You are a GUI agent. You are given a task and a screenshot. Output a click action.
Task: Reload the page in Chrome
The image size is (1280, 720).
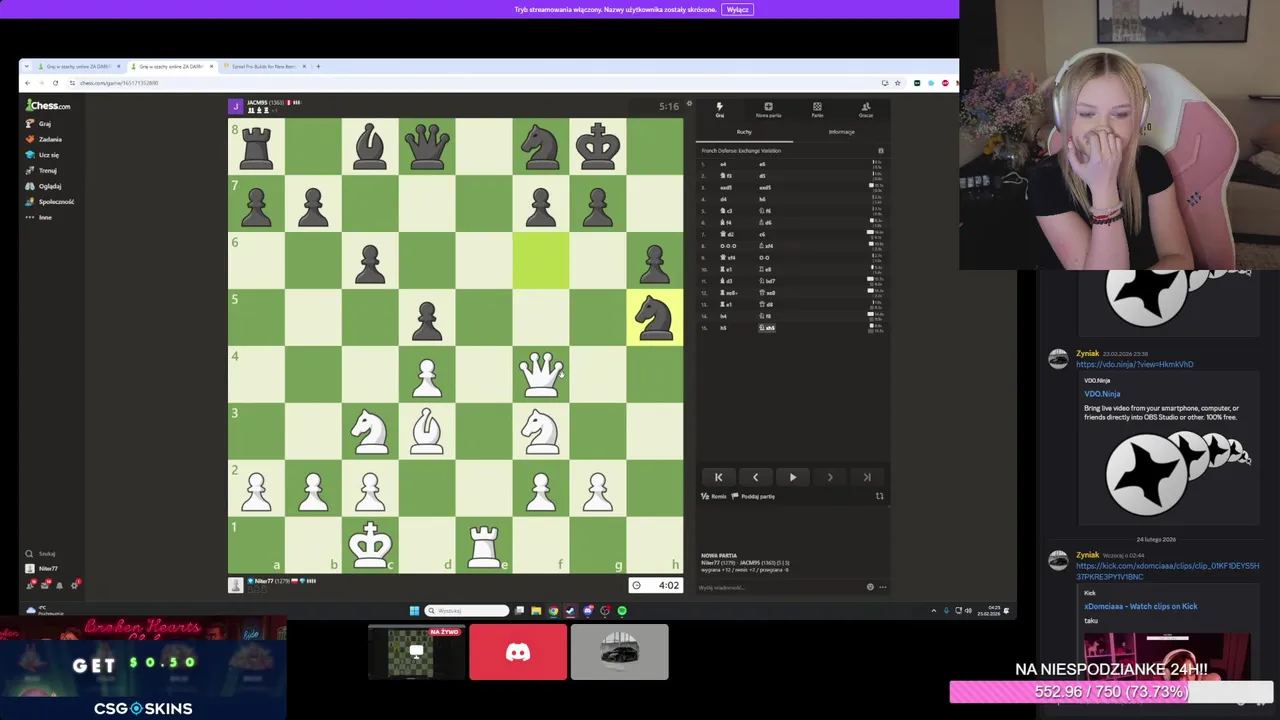55,82
